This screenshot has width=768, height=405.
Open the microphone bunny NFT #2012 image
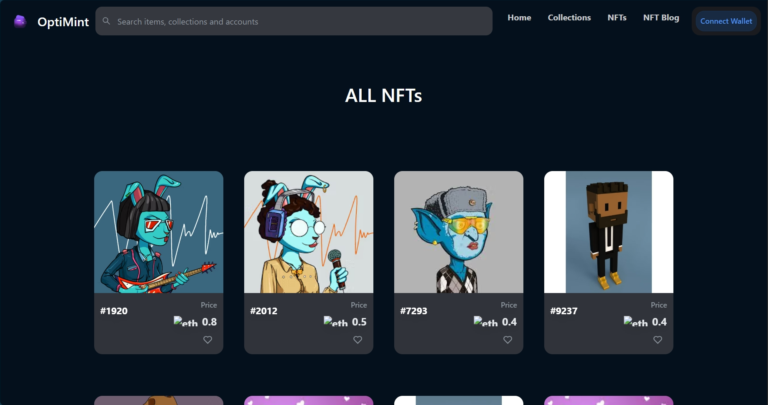(x=309, y=232)
